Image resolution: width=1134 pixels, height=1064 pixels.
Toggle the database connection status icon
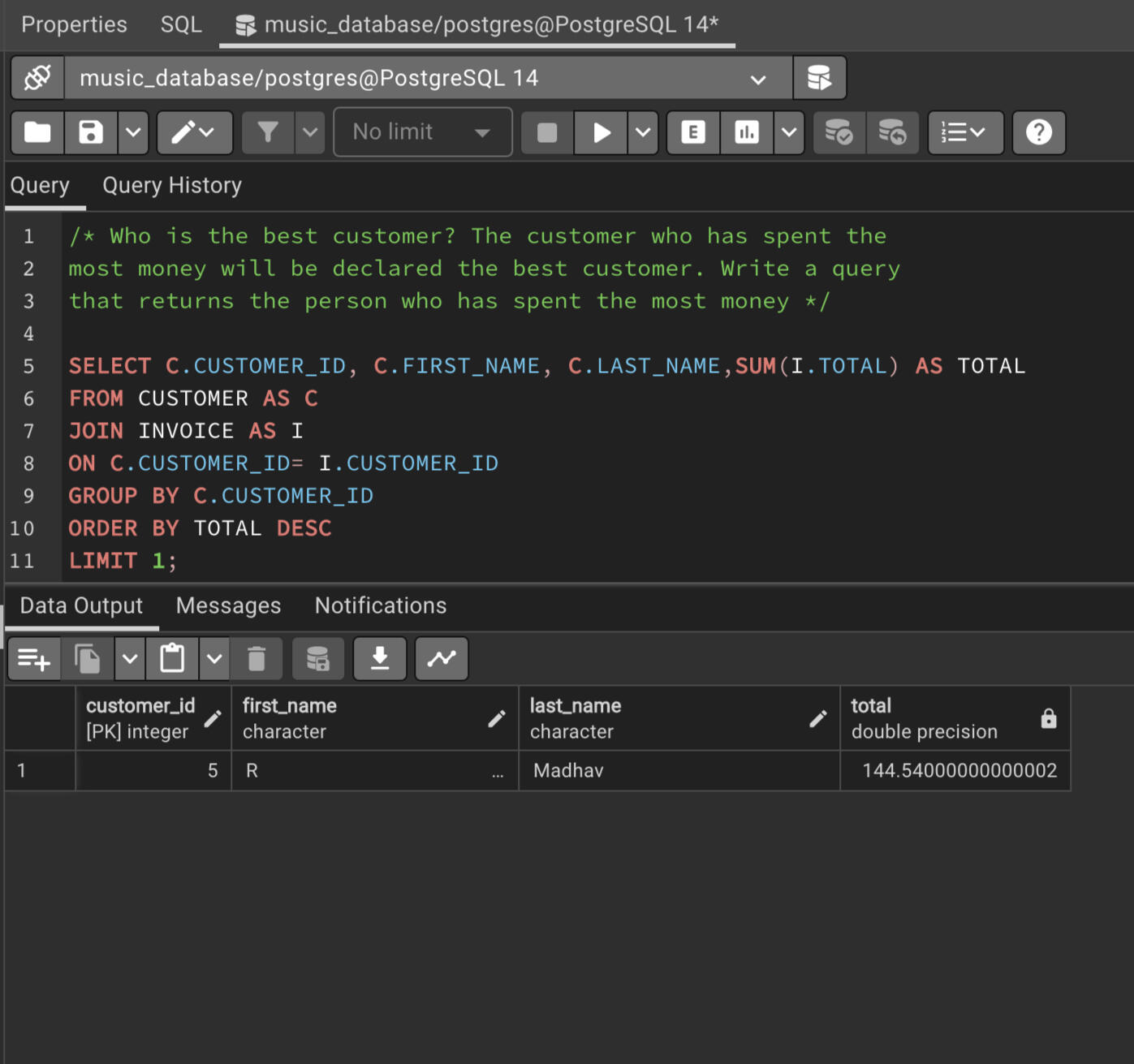point(37,78)
